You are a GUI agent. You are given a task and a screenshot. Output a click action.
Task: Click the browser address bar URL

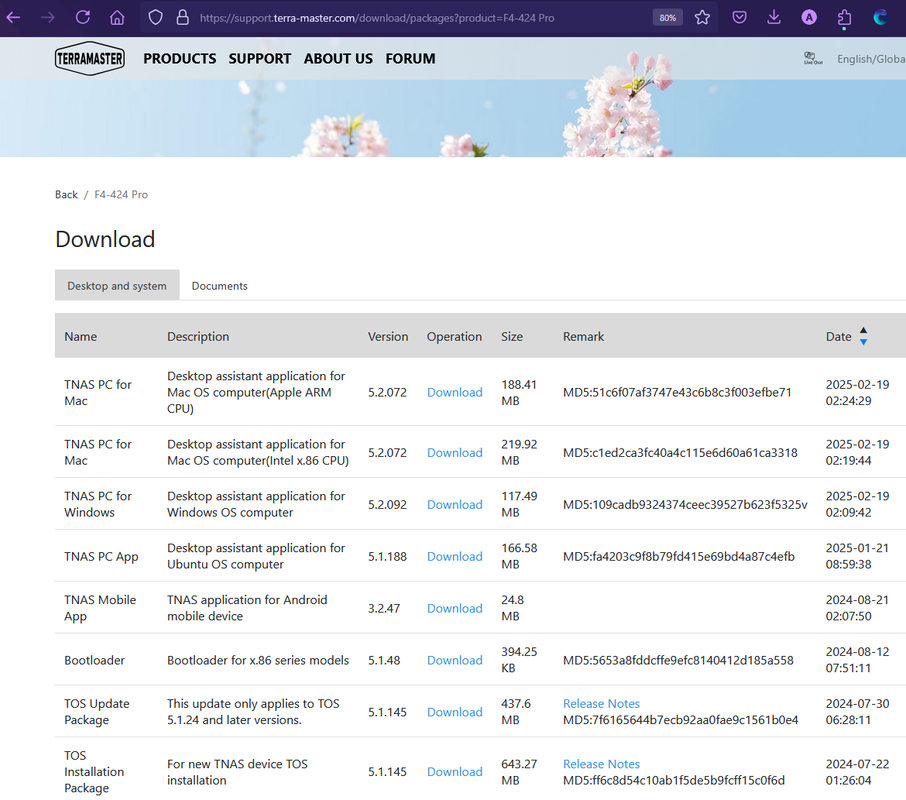tap(377, 18)
